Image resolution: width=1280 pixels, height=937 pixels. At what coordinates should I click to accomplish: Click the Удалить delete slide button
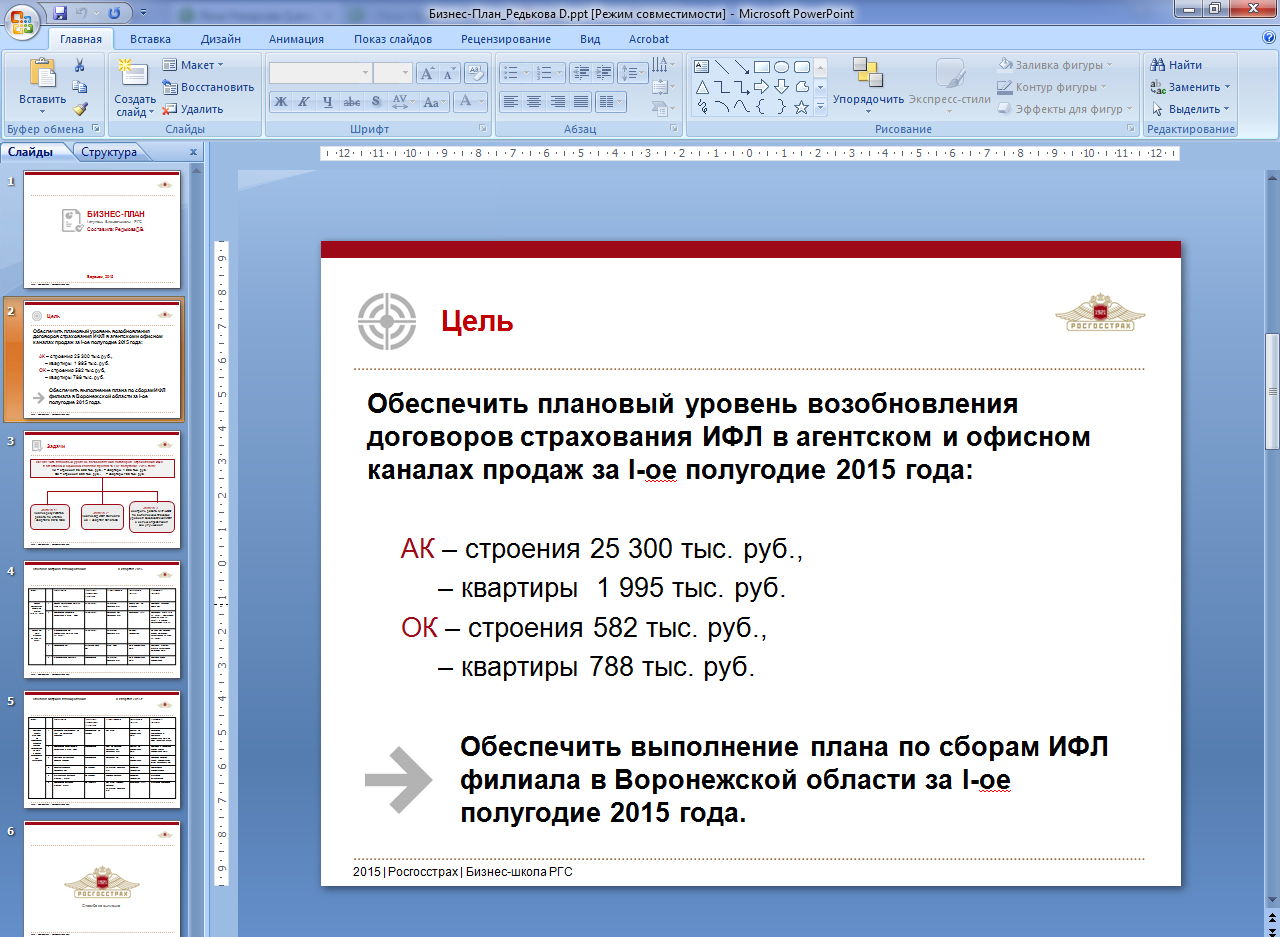point(193,109)
